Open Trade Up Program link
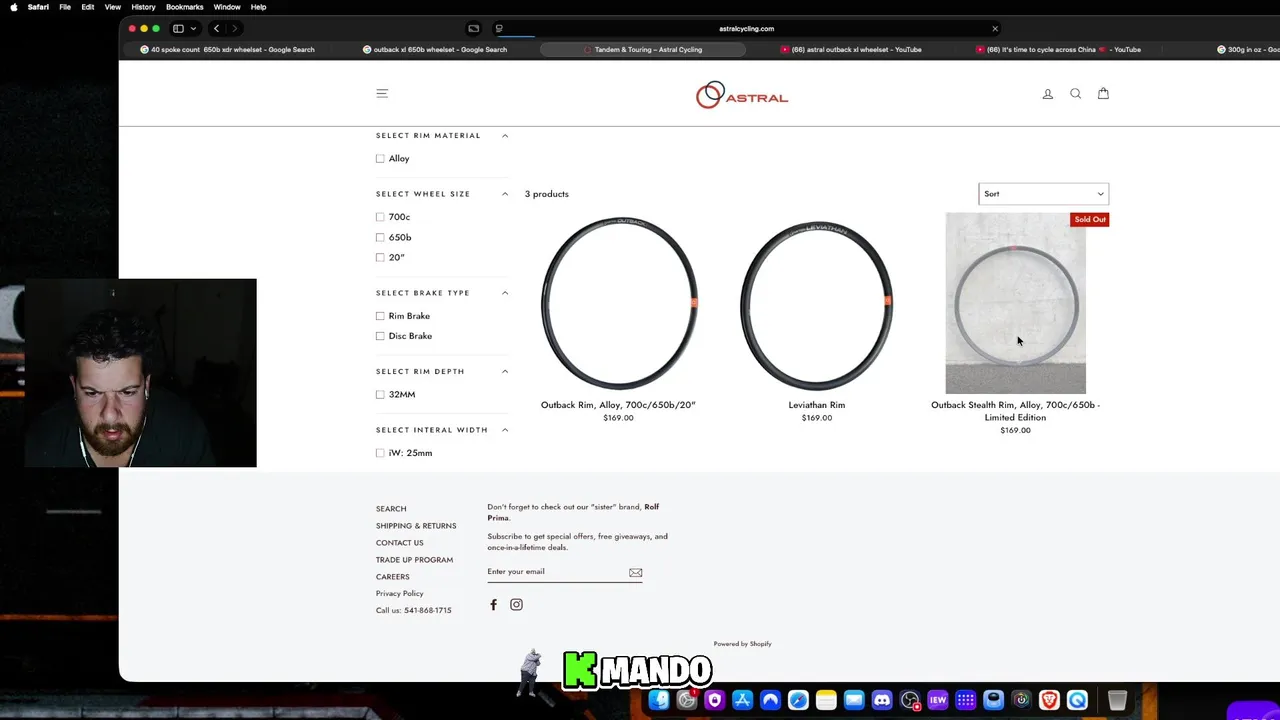This screenshot has width=1280, height=720. click(414, 560)
